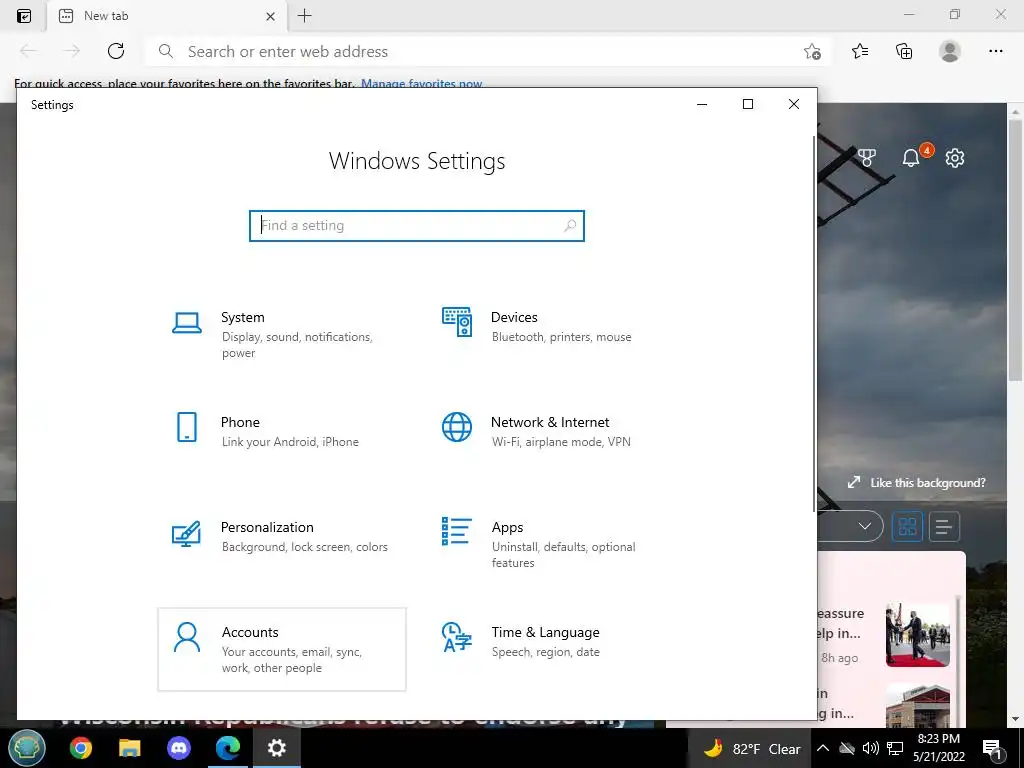The width and height of the screenshot is (1024, 768).
Task: Select grid view layout in news feed
Action: pos(908,526)
